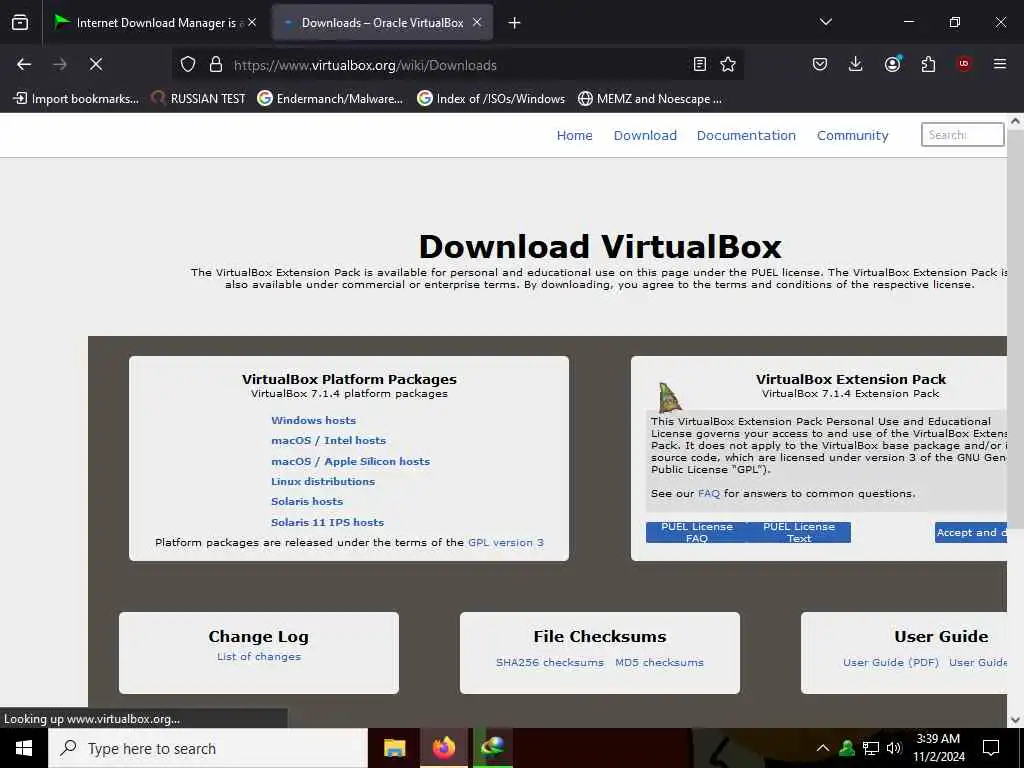
Task: Toggle reader view icon
Action: pos(699,64)
